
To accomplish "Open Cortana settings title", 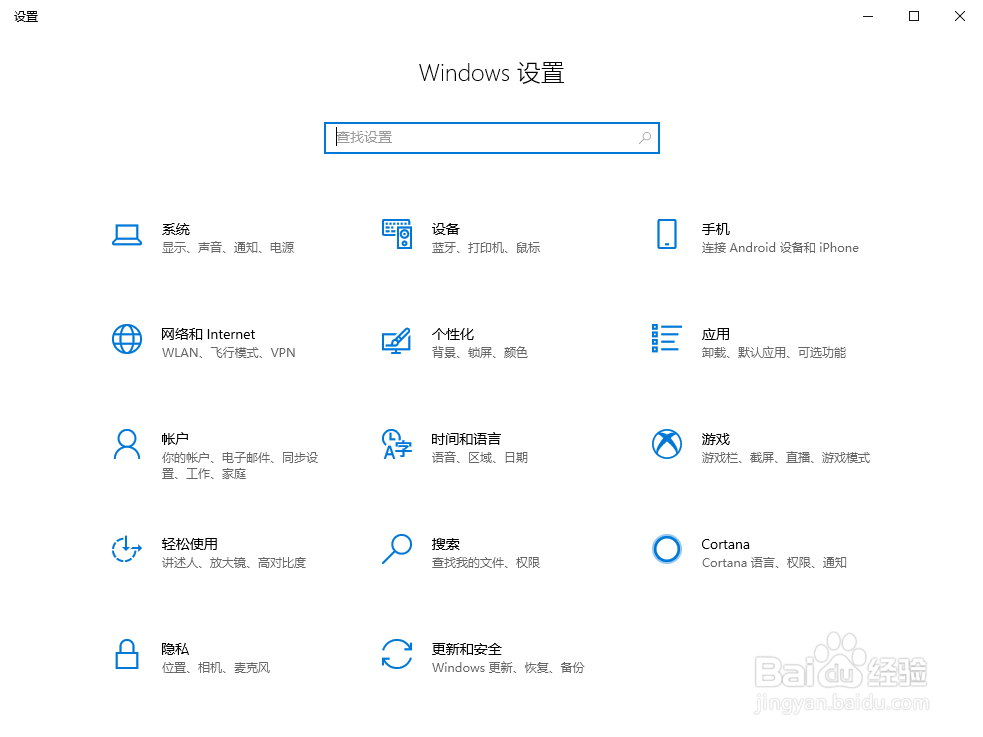I will click(725, 544).
